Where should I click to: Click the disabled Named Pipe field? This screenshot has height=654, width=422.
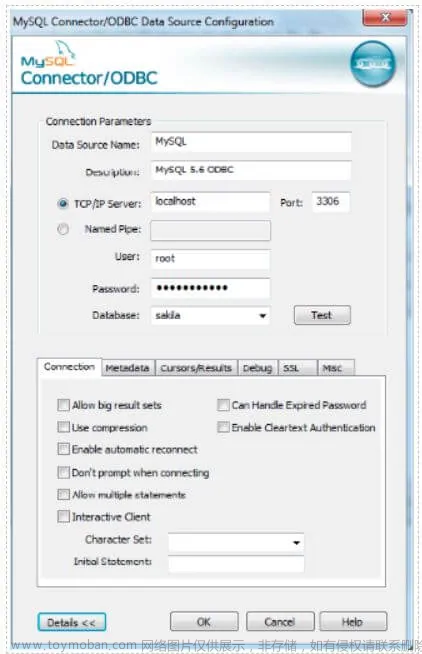pos(210,231)
